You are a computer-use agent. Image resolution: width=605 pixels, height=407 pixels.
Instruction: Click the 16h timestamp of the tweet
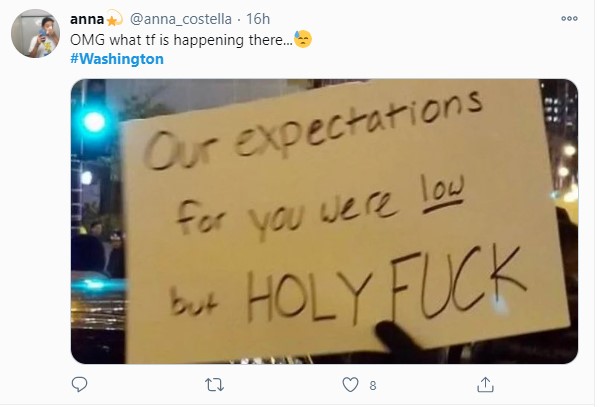pos(257,19)
